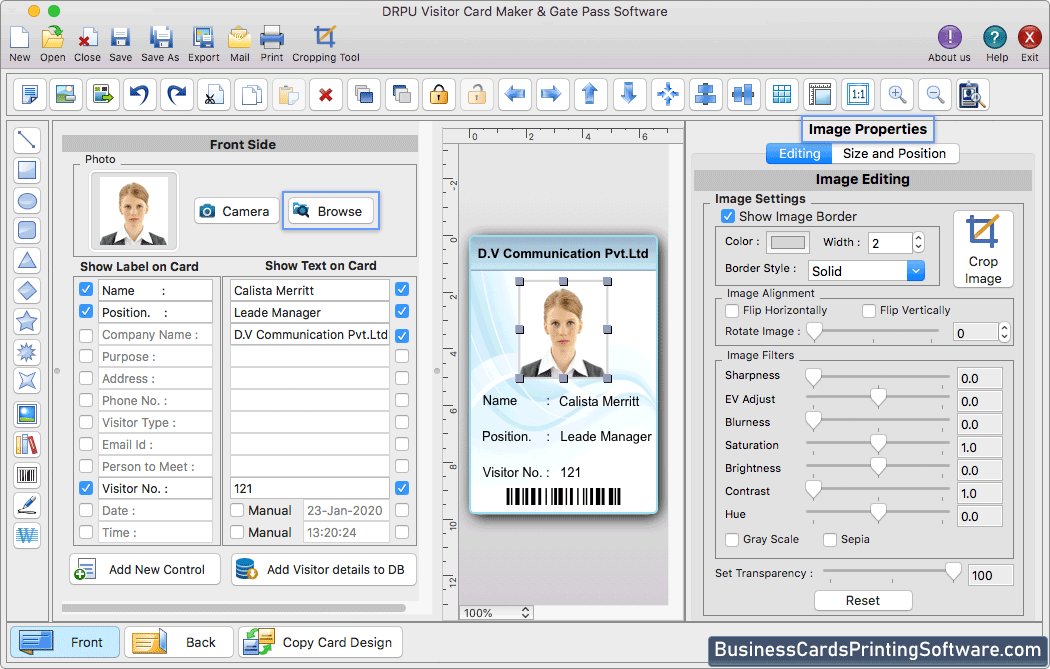1050x669 pixels.
Task: Click Add New Control
Action: click(x=145, y=569)
